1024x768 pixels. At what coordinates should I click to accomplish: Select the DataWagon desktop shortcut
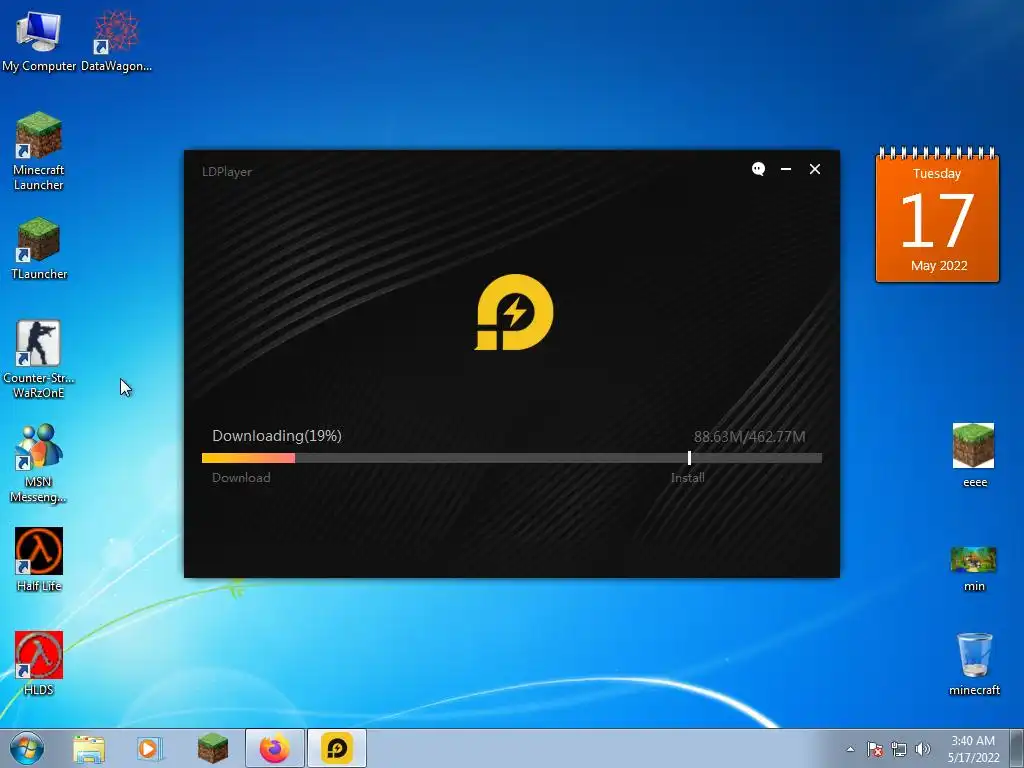tap(116, 41)
